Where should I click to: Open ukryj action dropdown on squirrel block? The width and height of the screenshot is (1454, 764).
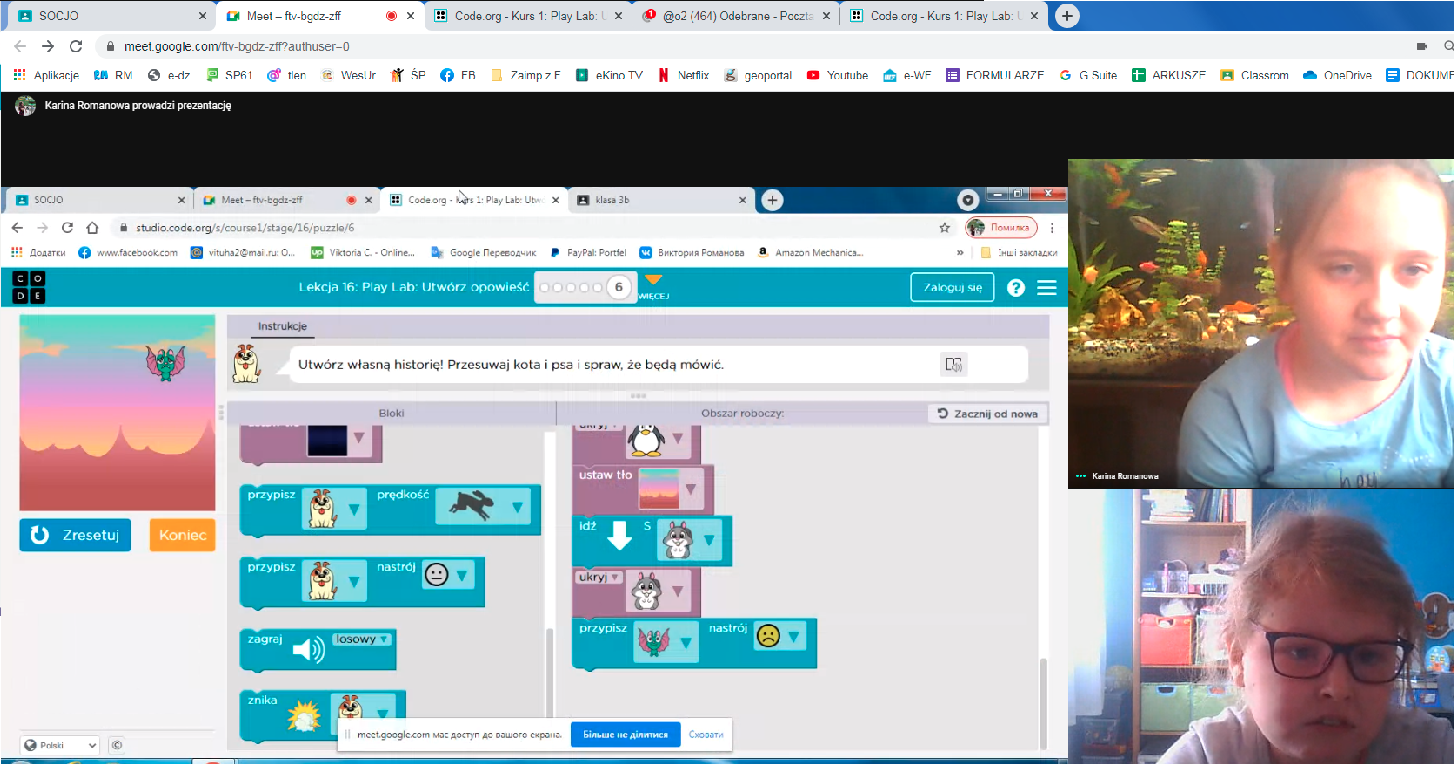coord(598,577)
